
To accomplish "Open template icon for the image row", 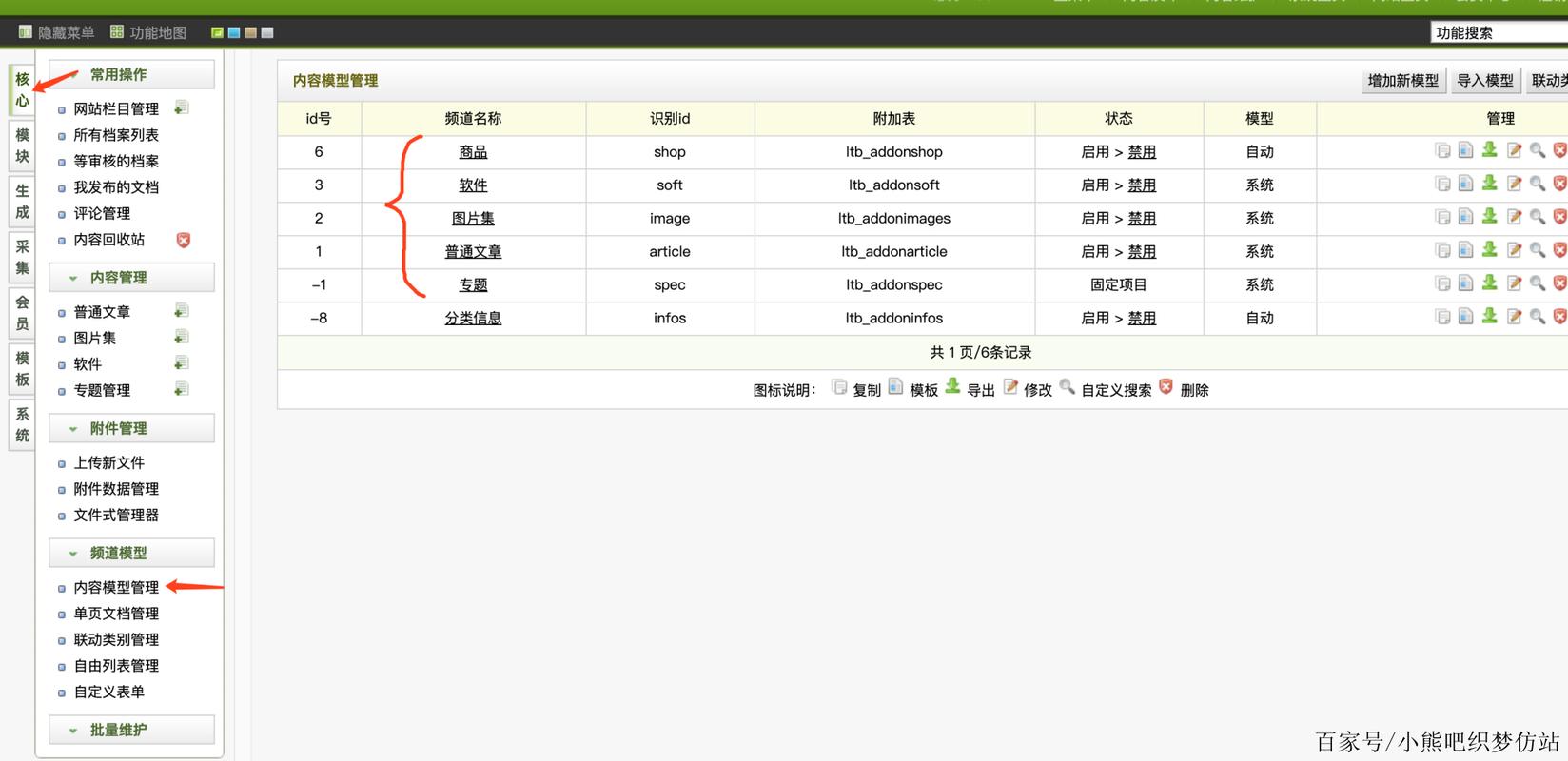I will (x=1465, y=217).
